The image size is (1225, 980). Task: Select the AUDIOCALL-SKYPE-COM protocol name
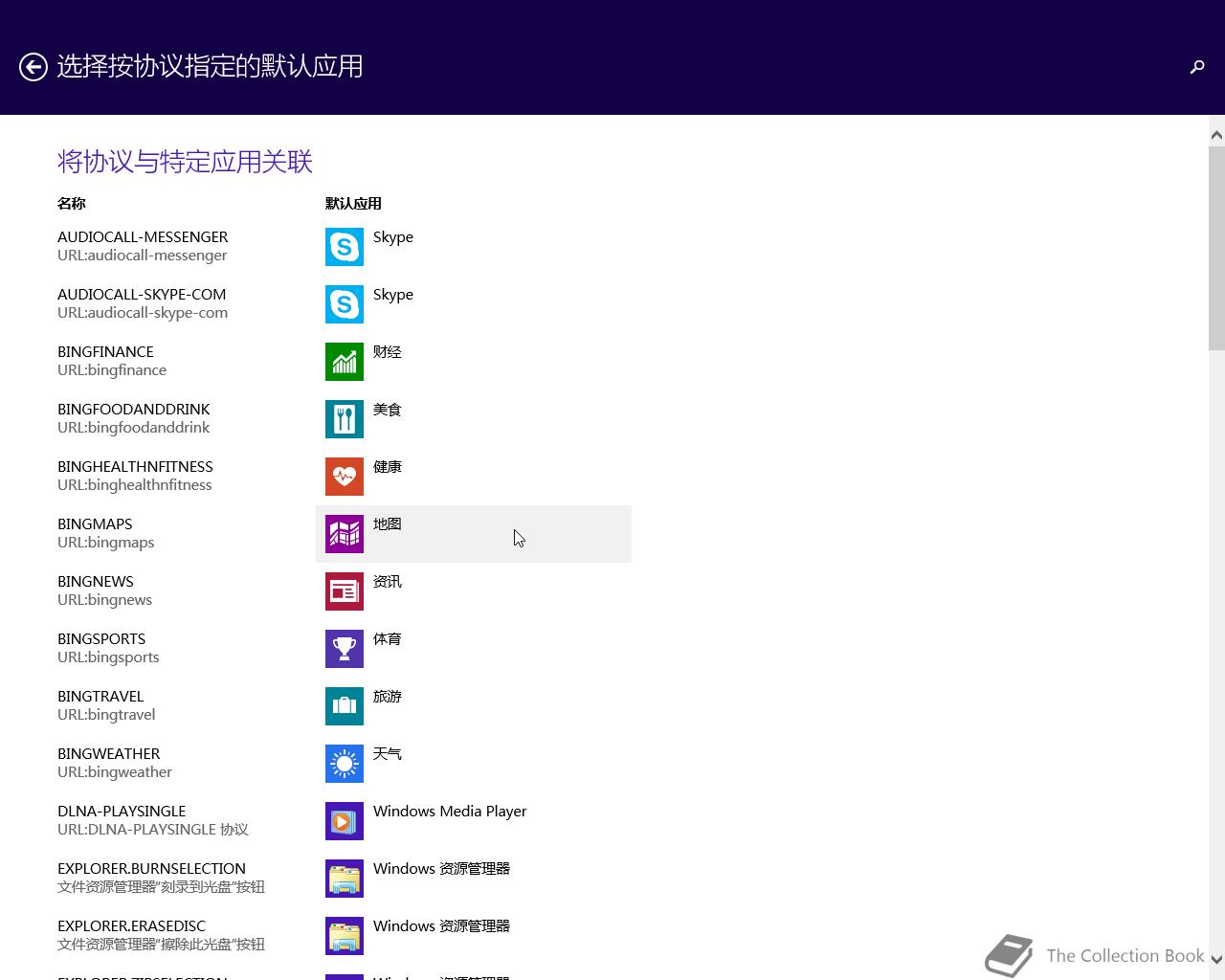point(142,295)
